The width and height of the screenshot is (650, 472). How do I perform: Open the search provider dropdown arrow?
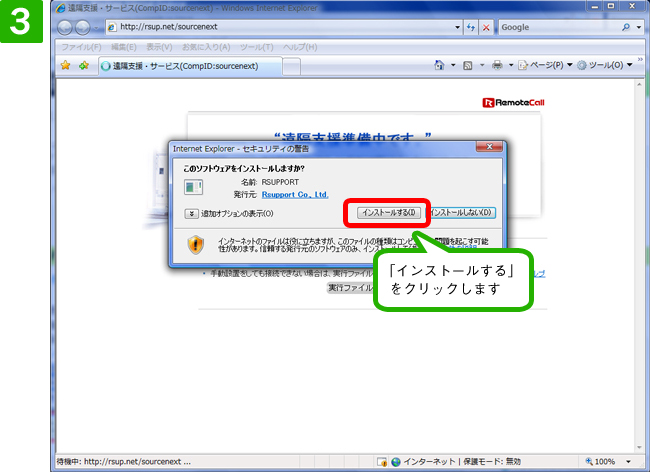click(639, 27)
